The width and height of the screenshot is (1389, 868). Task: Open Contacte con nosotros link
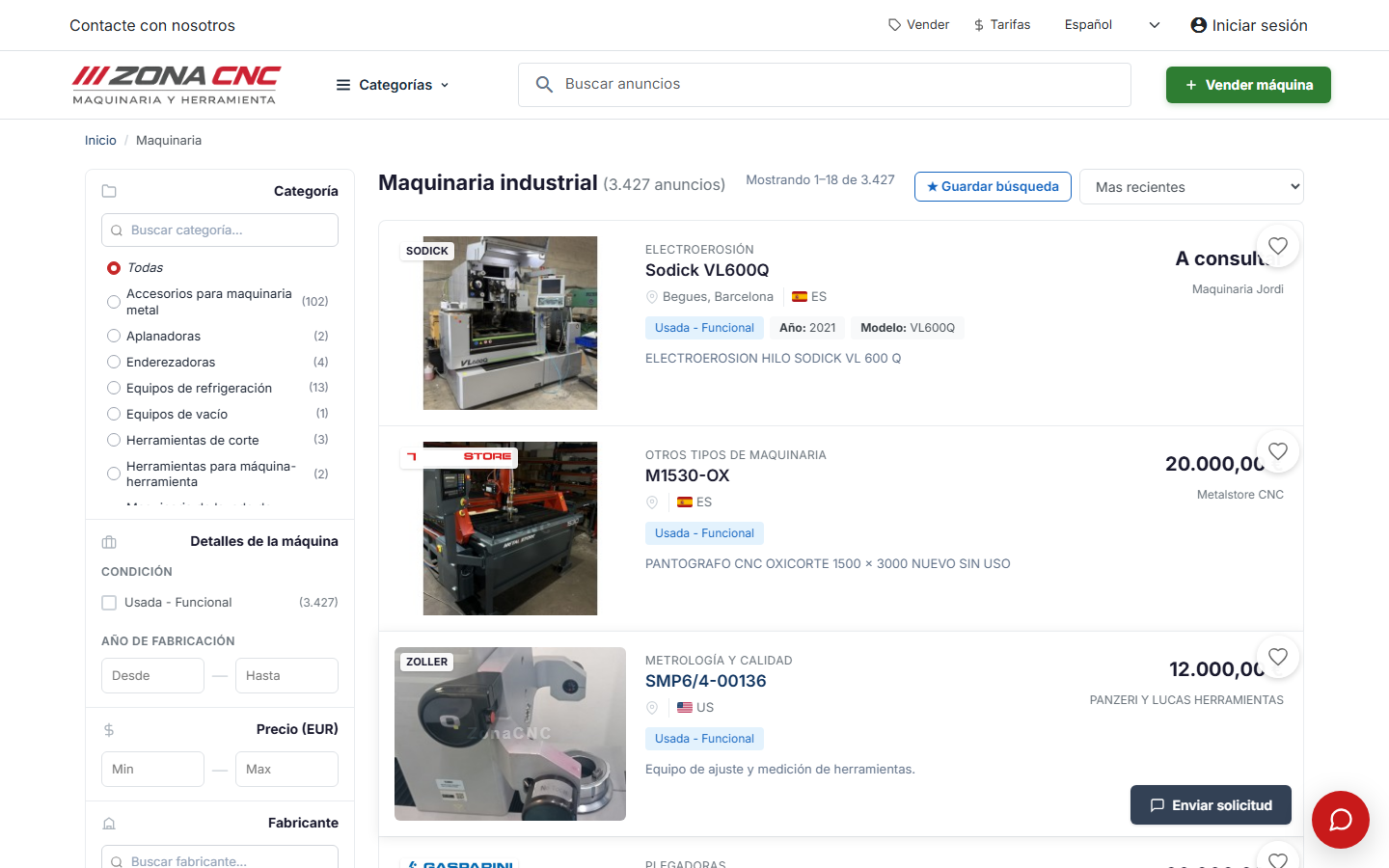click(152, 25)
